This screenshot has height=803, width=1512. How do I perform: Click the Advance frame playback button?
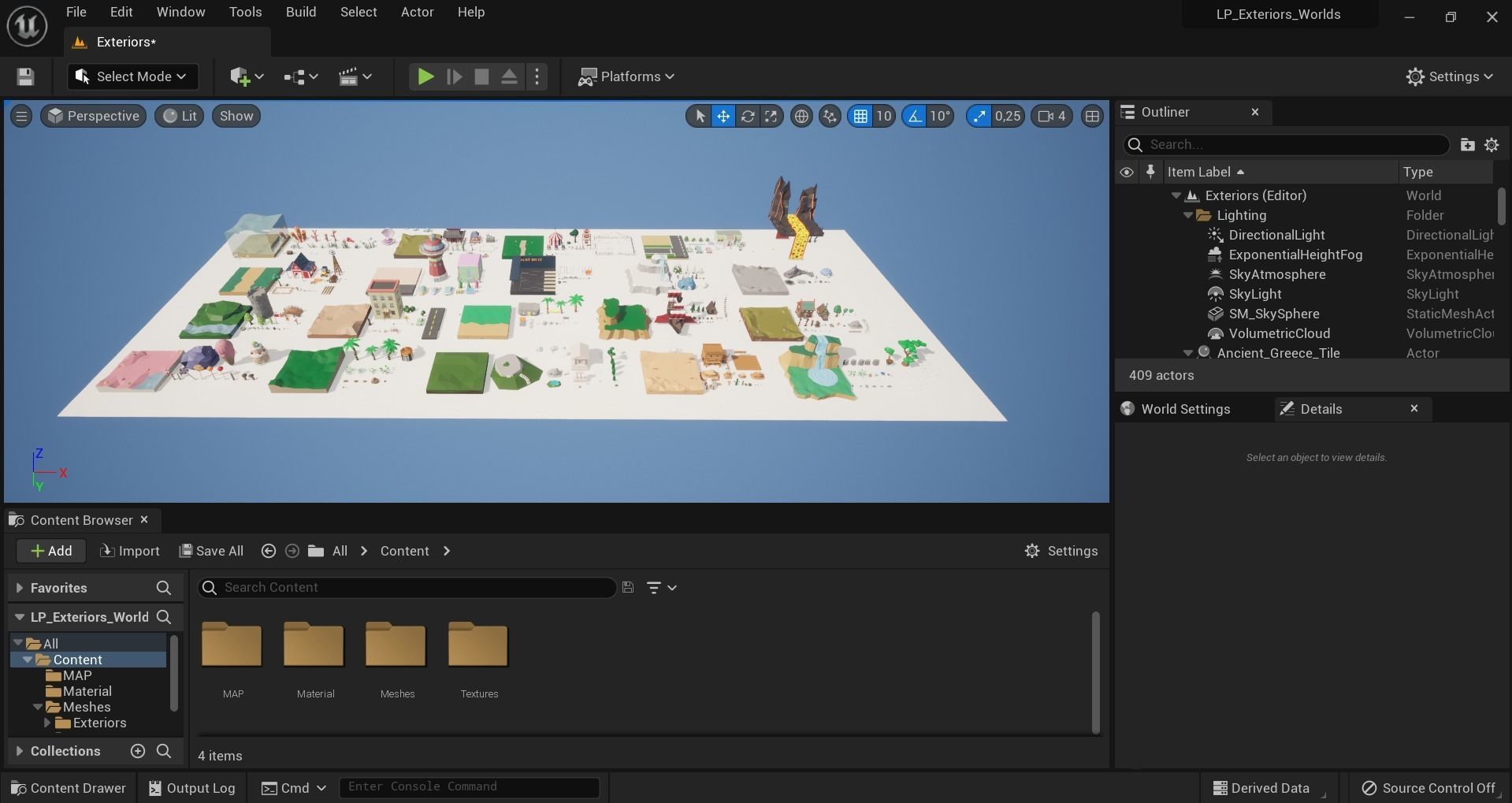coord(454,76)
